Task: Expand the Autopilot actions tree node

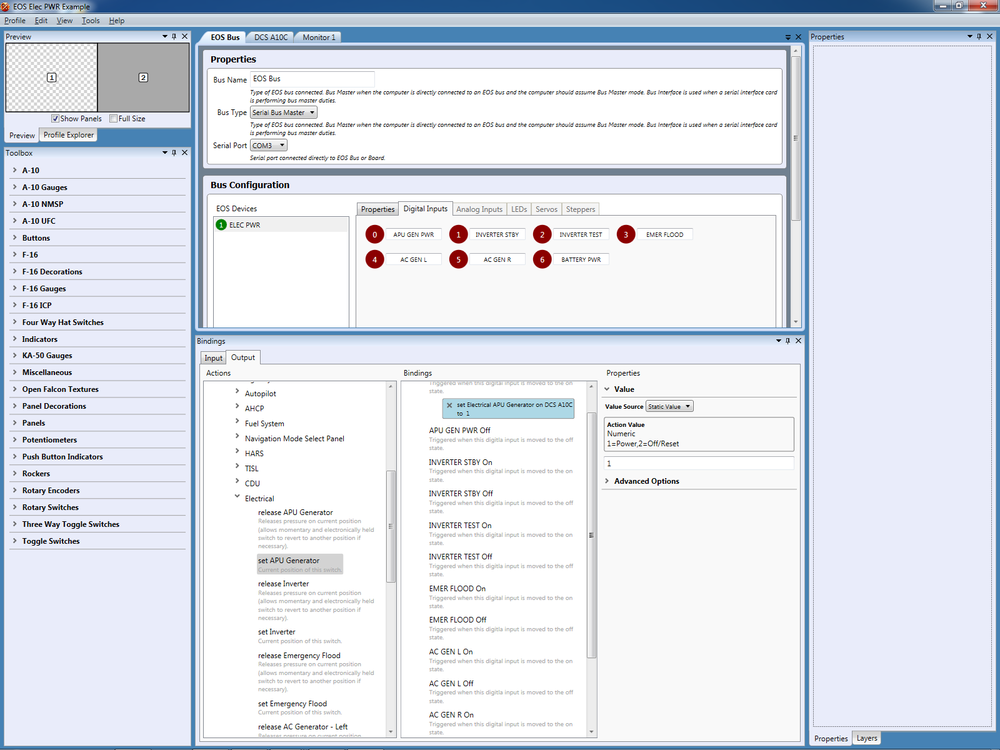Action: 237,392
